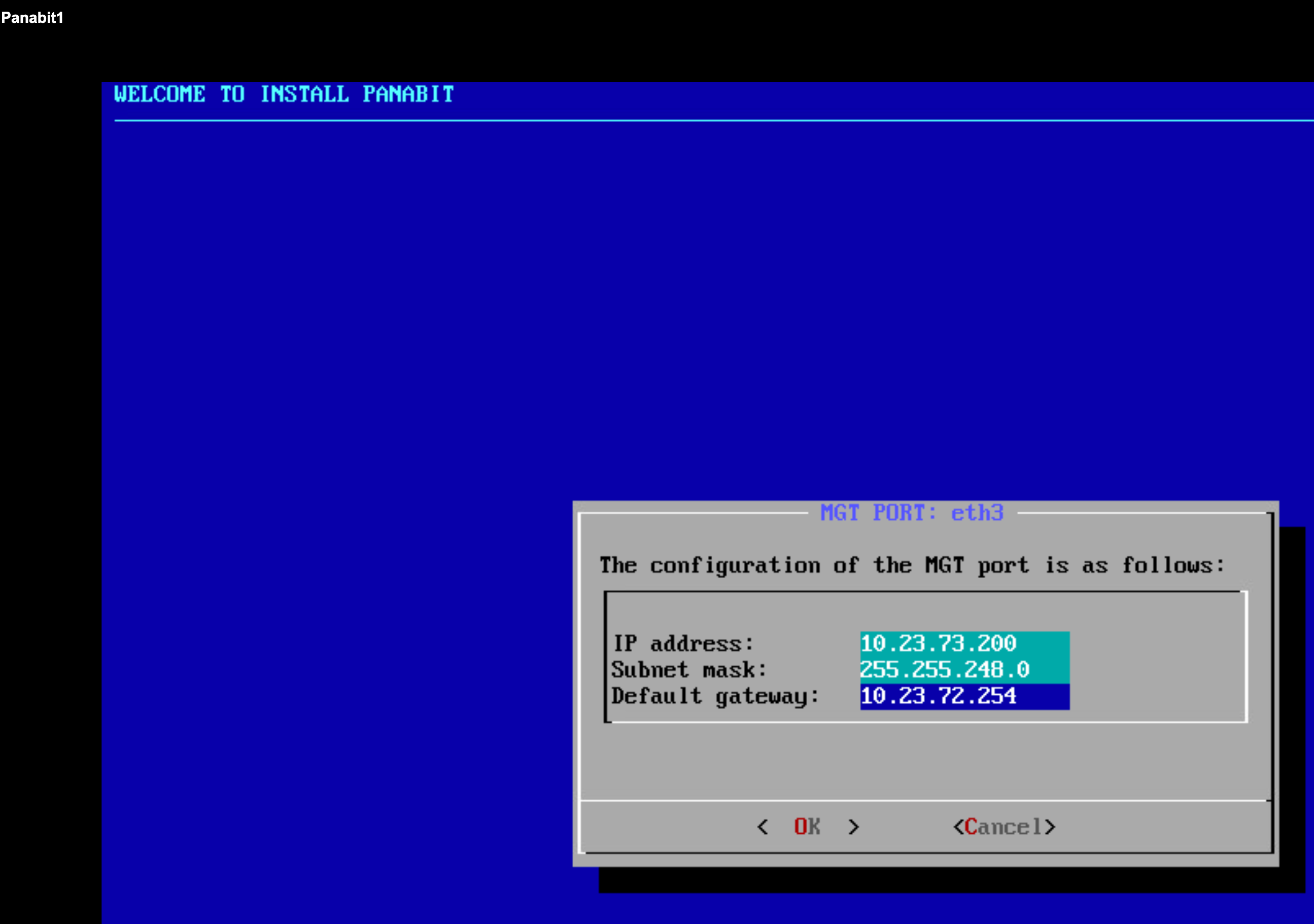The height and width of the screenshot is (924, 1314).
Task: Click the 'IP address:' label
Action: [x=683, y=644]
